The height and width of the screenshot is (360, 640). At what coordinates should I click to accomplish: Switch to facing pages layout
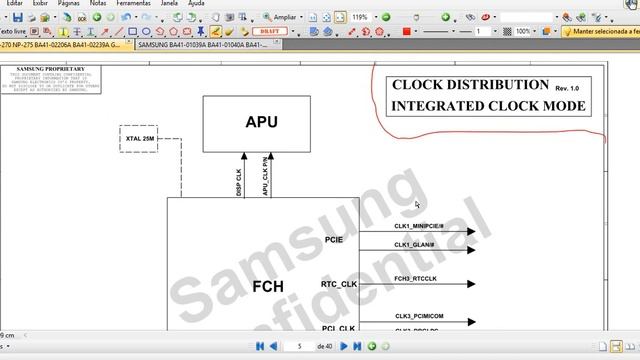630,347
